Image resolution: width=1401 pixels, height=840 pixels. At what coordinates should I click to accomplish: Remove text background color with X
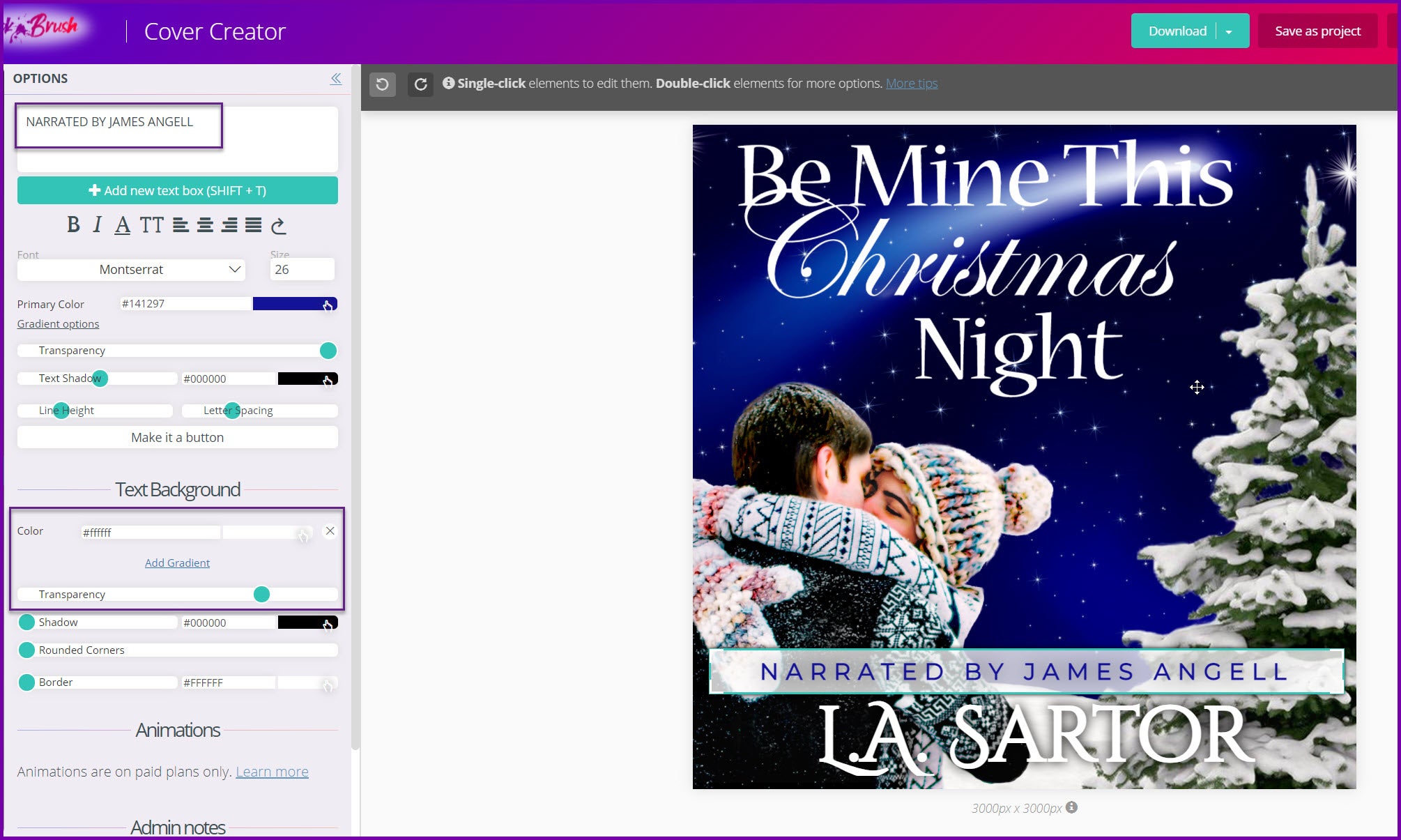(x=330, y=531)
